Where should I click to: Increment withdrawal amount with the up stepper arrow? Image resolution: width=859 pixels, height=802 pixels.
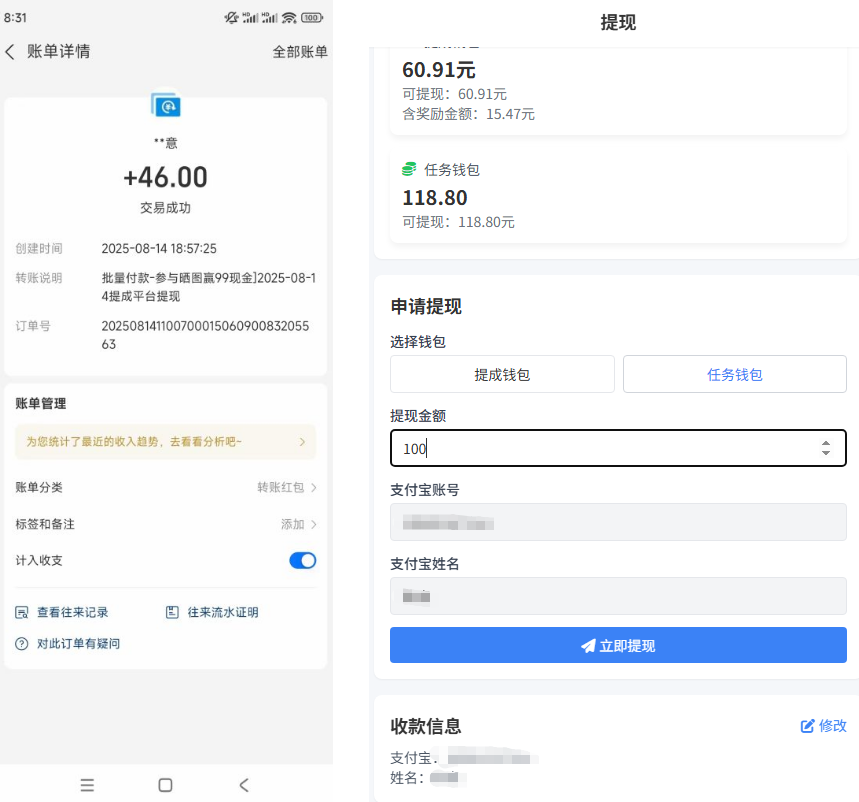[x=827, y=443]
